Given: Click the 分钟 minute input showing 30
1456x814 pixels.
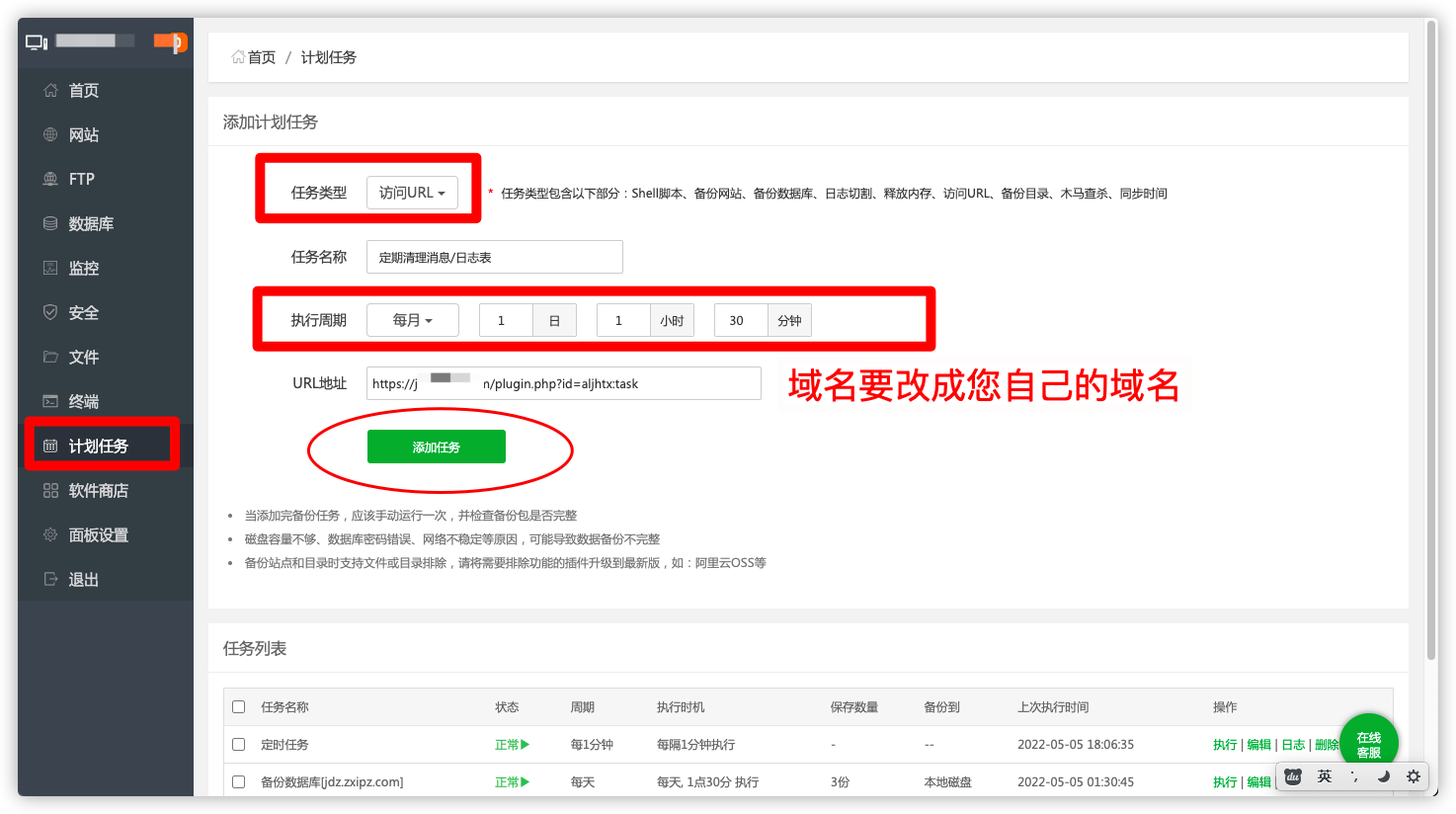Looking at the screenshot, I should tap(741, 320).
